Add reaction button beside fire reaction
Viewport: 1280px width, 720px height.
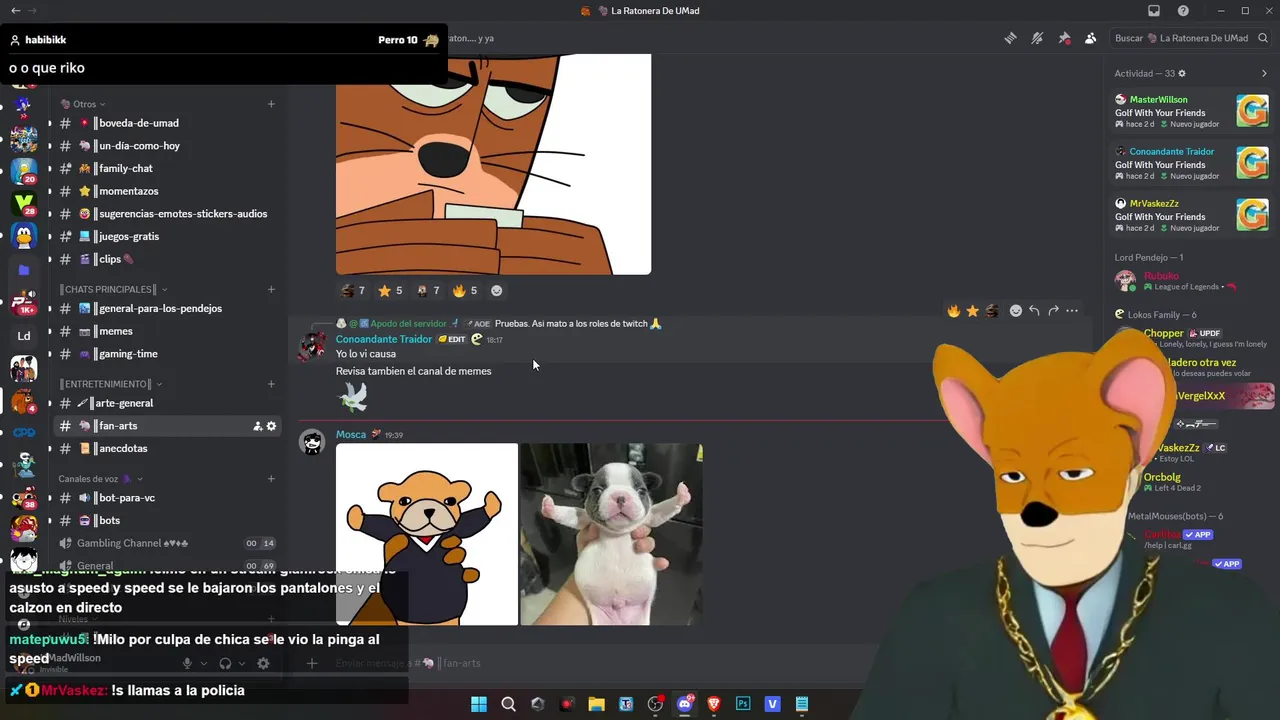click(x=497, y=291)
